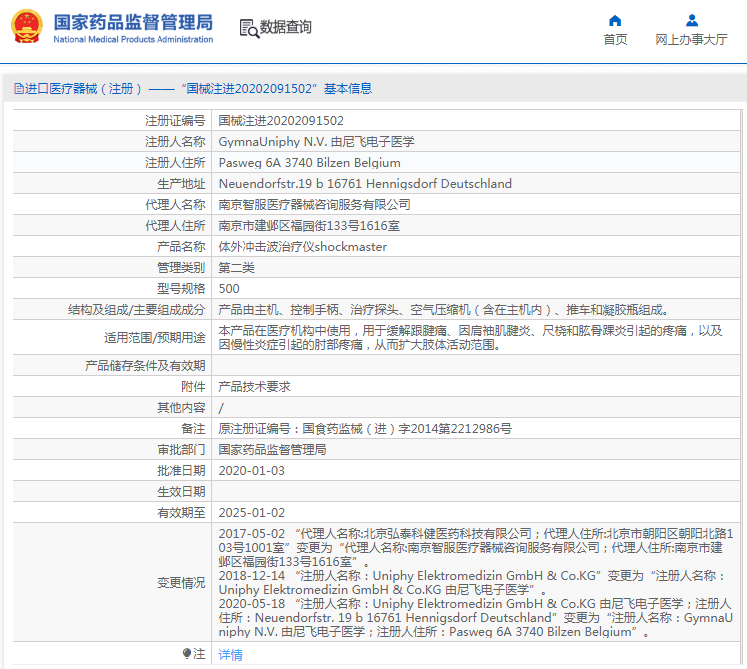Click the 进口医疗器械(注册) section header text

click(84, 89)
